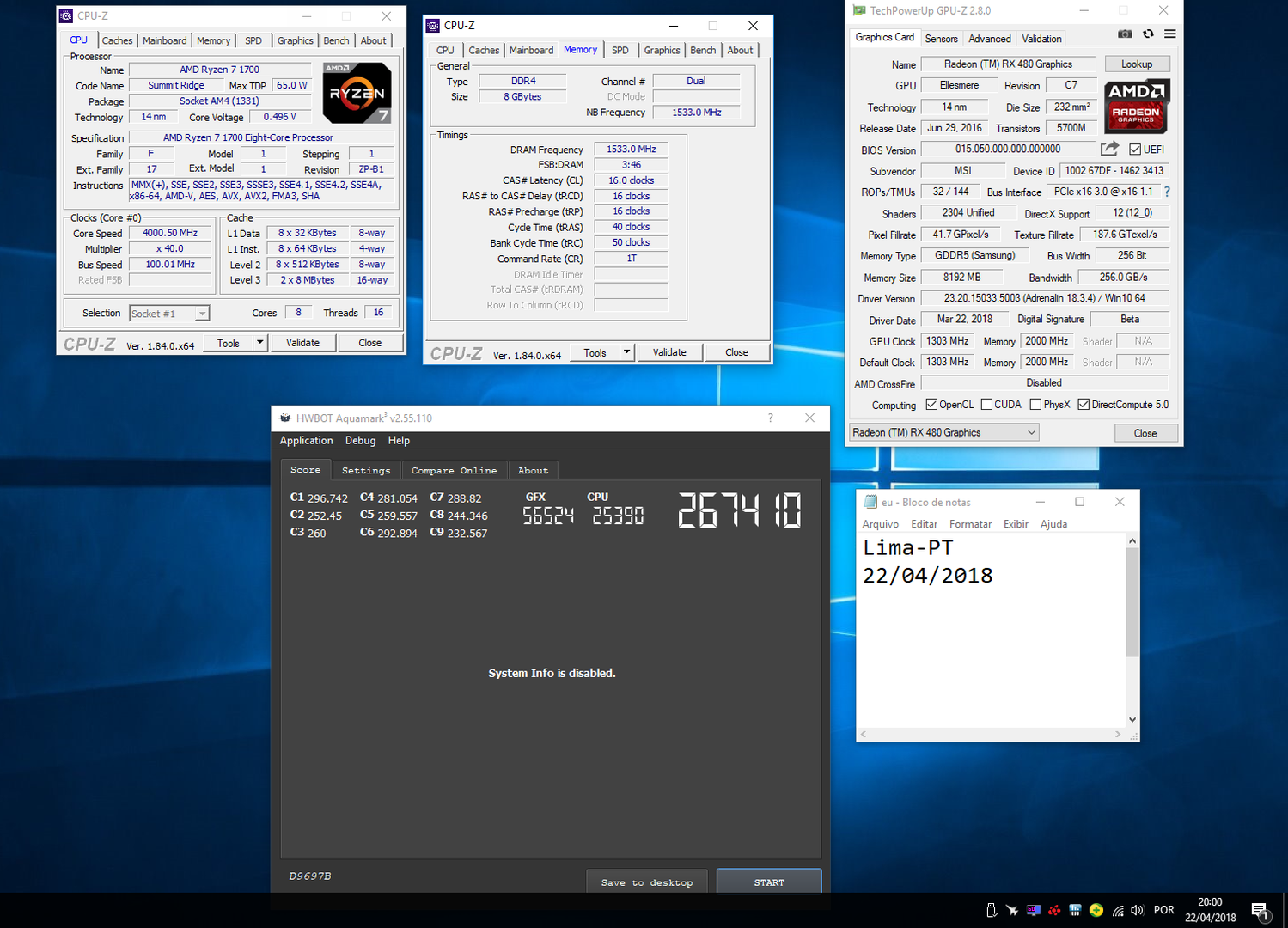1288x928 pixels.
Task: Click the Close button in GPU-Z
Action: 1145,433
